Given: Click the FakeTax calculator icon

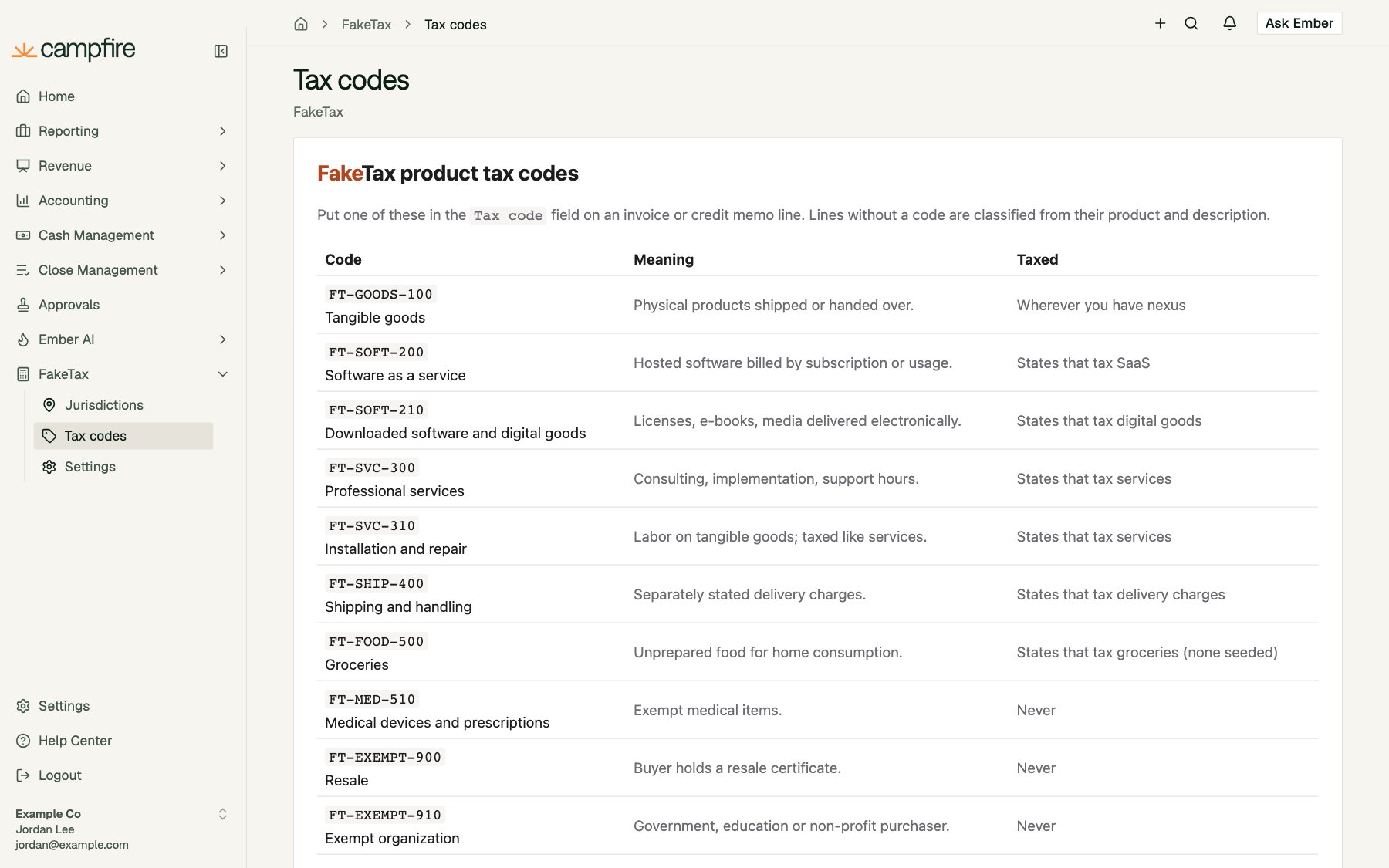Looking at the screenshot, I should 23,374.
